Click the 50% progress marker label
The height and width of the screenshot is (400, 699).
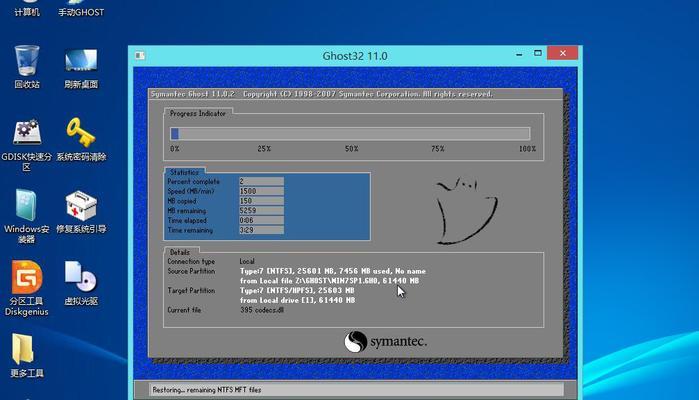tap(351, 148)
